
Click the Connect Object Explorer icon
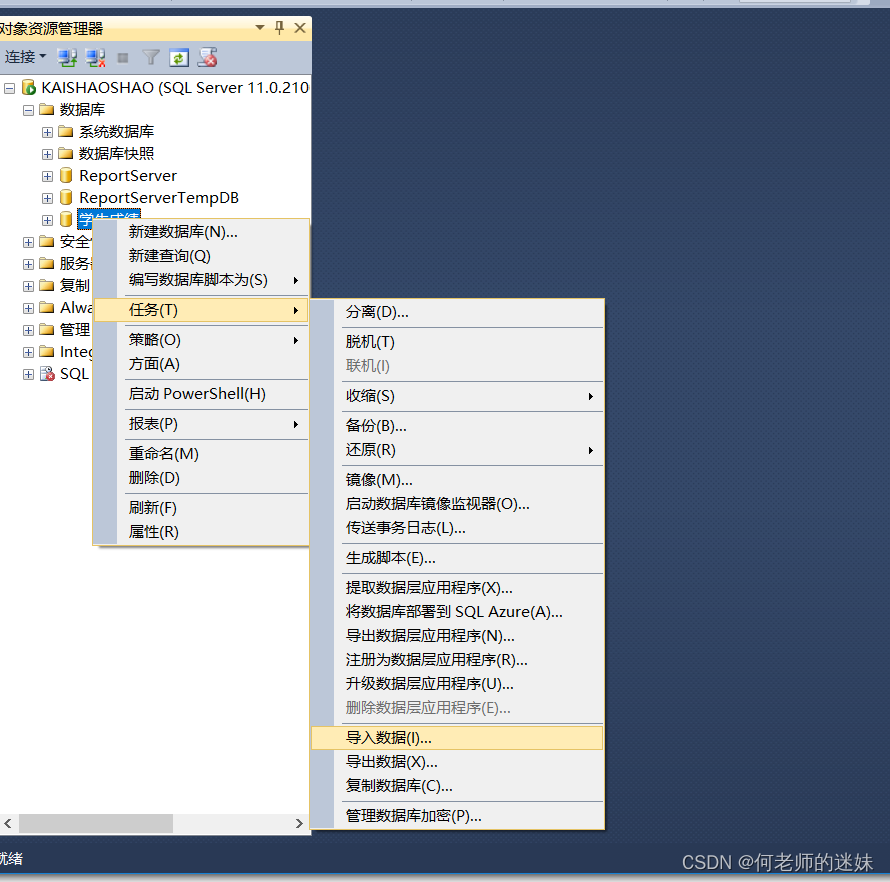pos(67,57)
